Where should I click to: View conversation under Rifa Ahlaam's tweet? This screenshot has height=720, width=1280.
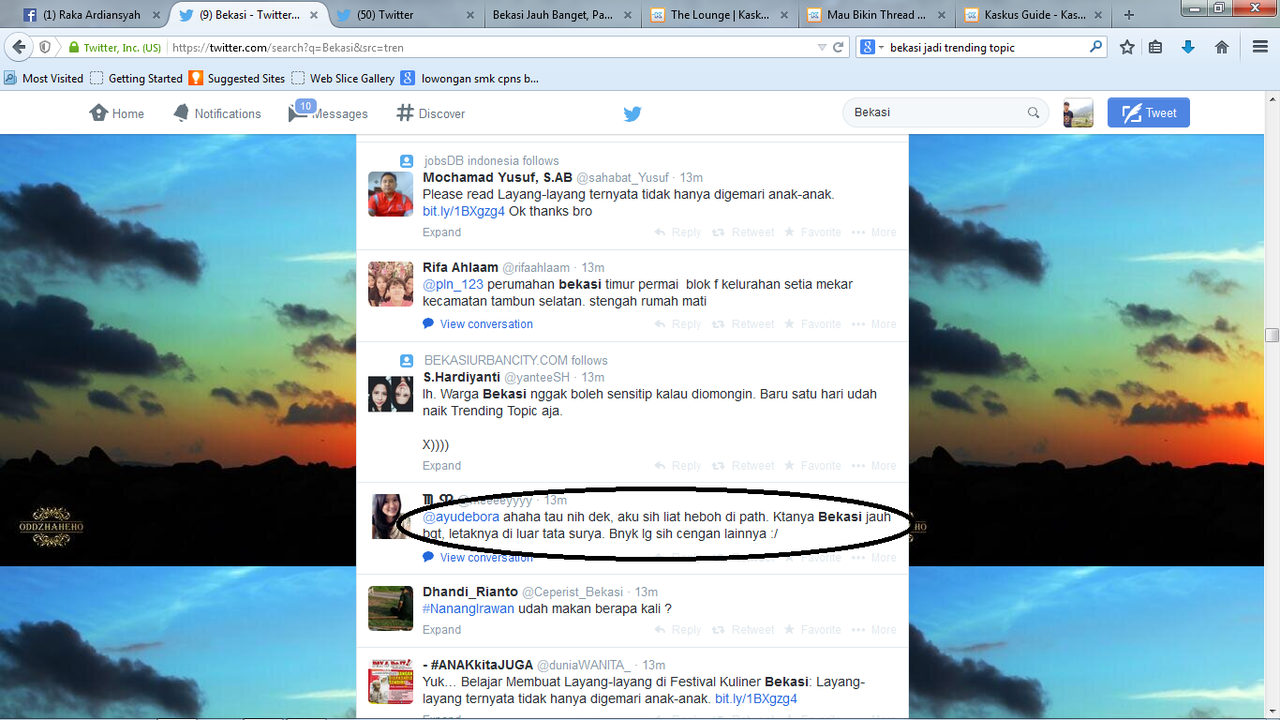[478, 324]
